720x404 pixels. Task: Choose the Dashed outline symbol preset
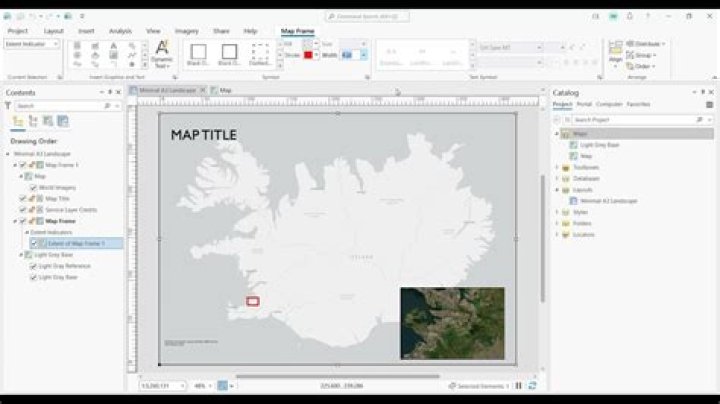[x=260, y=53]
